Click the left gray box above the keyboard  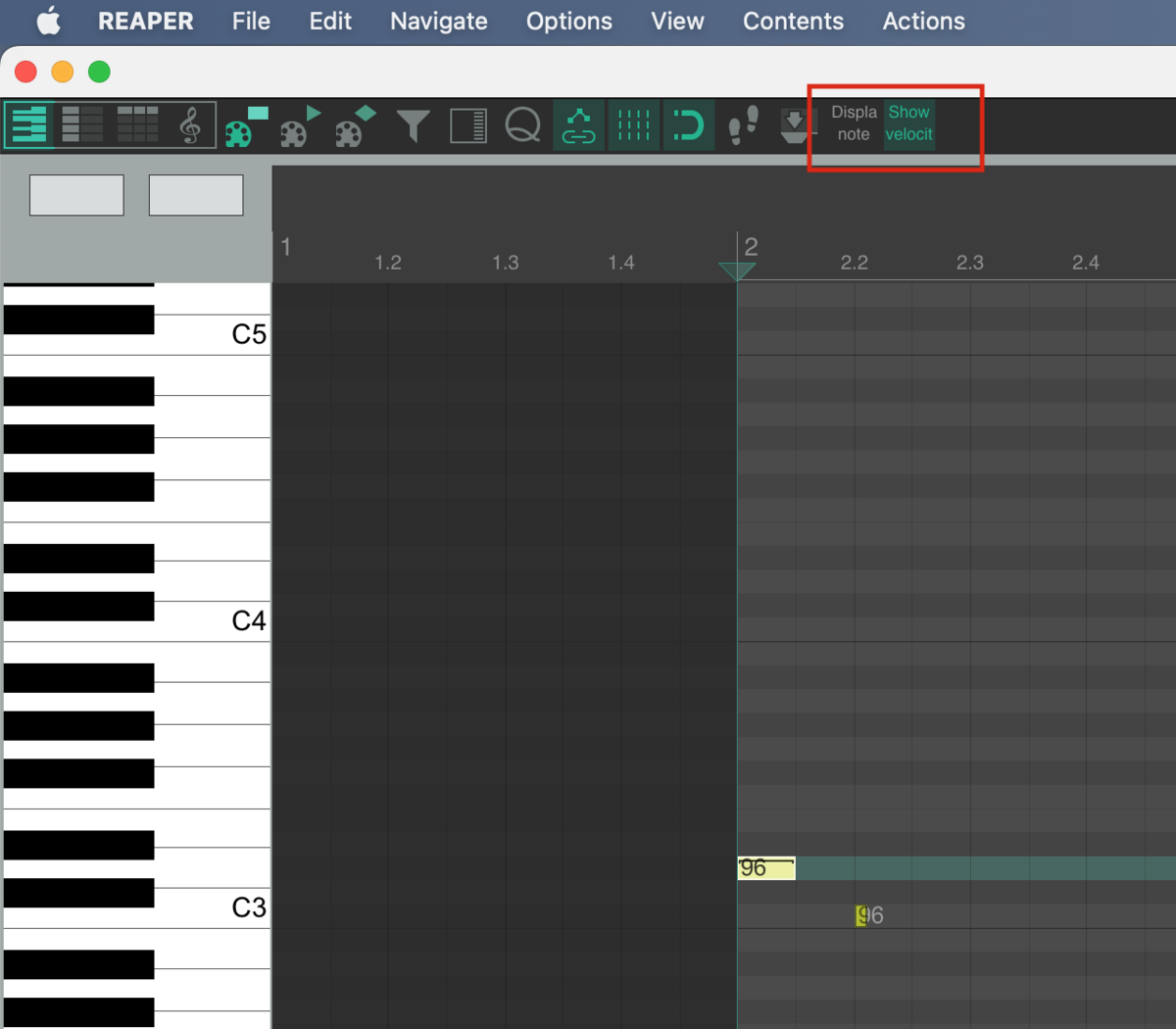point(76,195)
